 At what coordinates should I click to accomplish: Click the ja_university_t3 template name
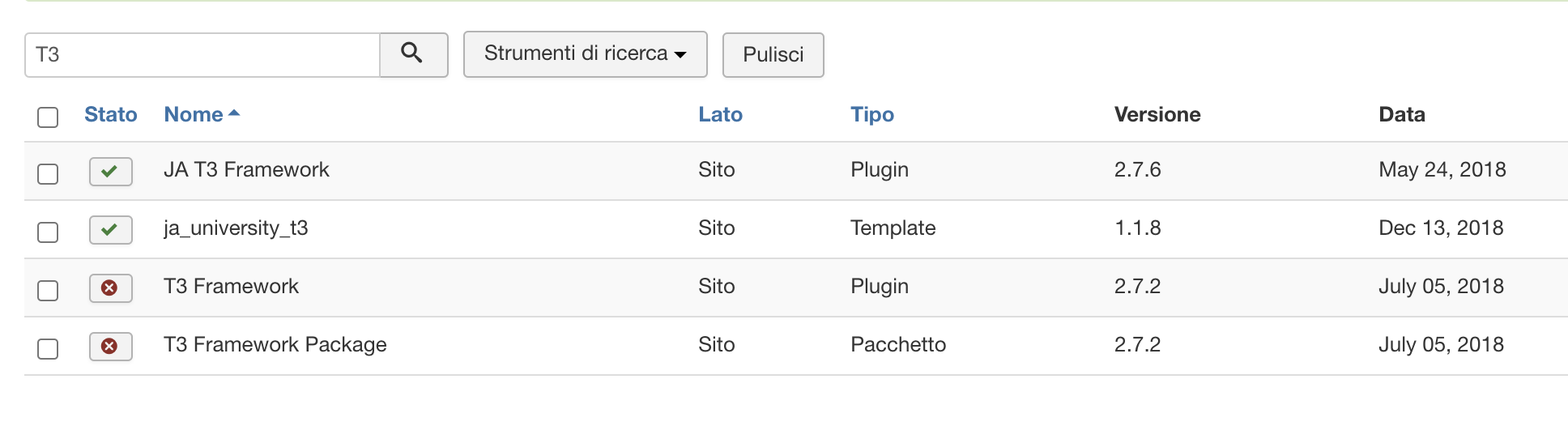click(x=236, y=228)
